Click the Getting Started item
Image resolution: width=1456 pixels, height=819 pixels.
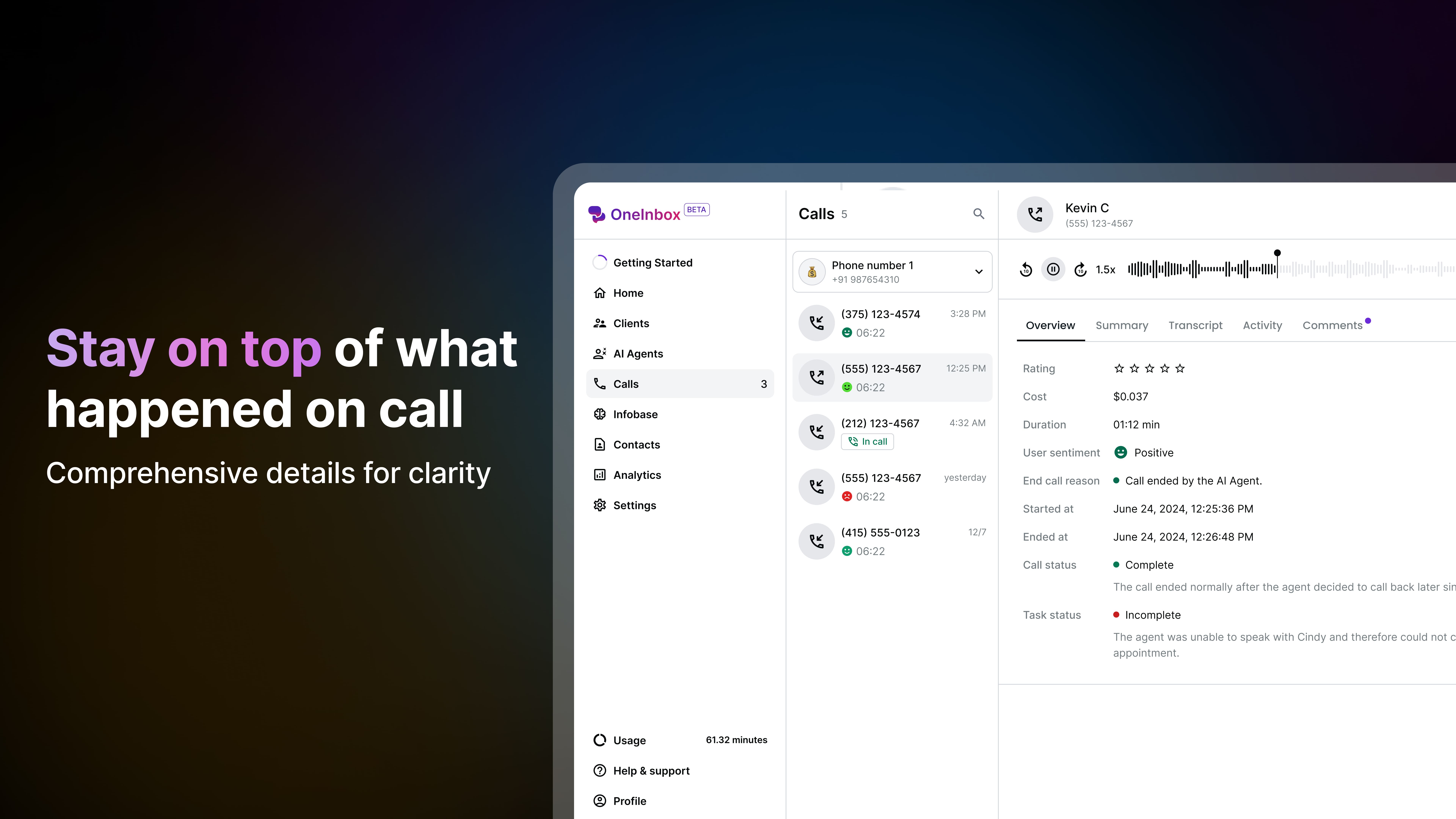pyautogui.click(x=652, y=263)
